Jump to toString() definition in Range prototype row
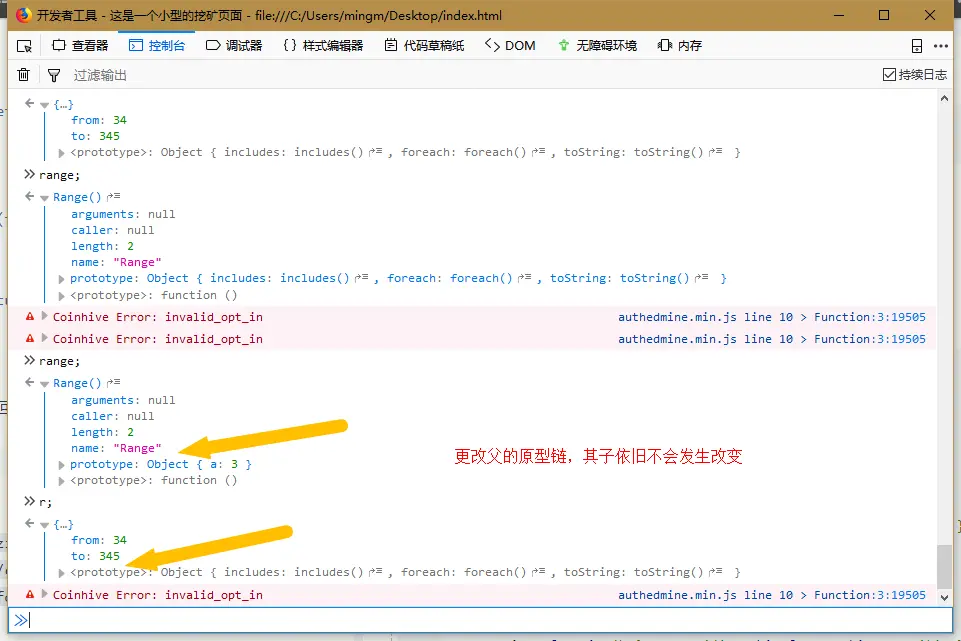Image resolution: width=961 pixels, height=641 pixels. 701,278
